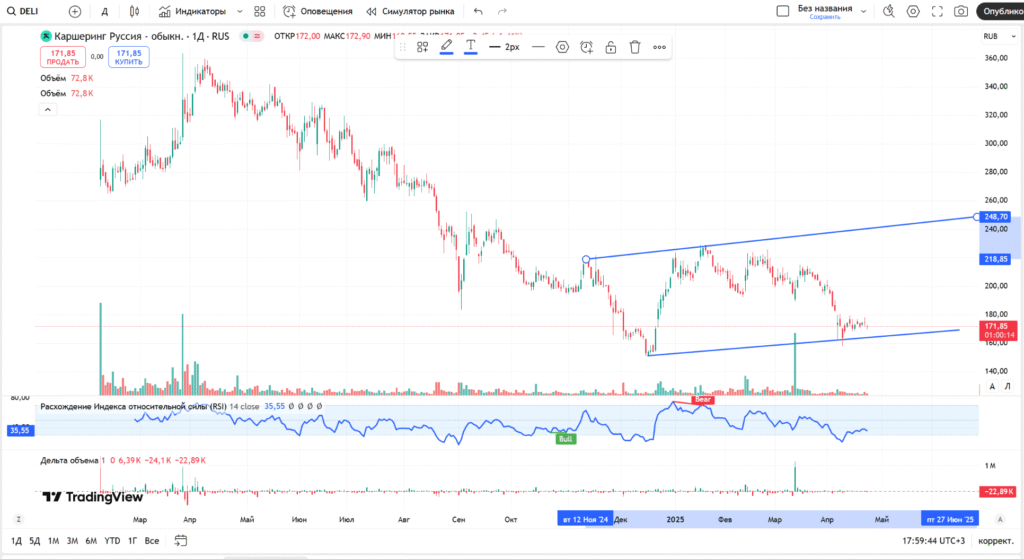Select 1Г date range tab
The width and height of the screenshot is (1024, 559).
click(x=133, y=541)
